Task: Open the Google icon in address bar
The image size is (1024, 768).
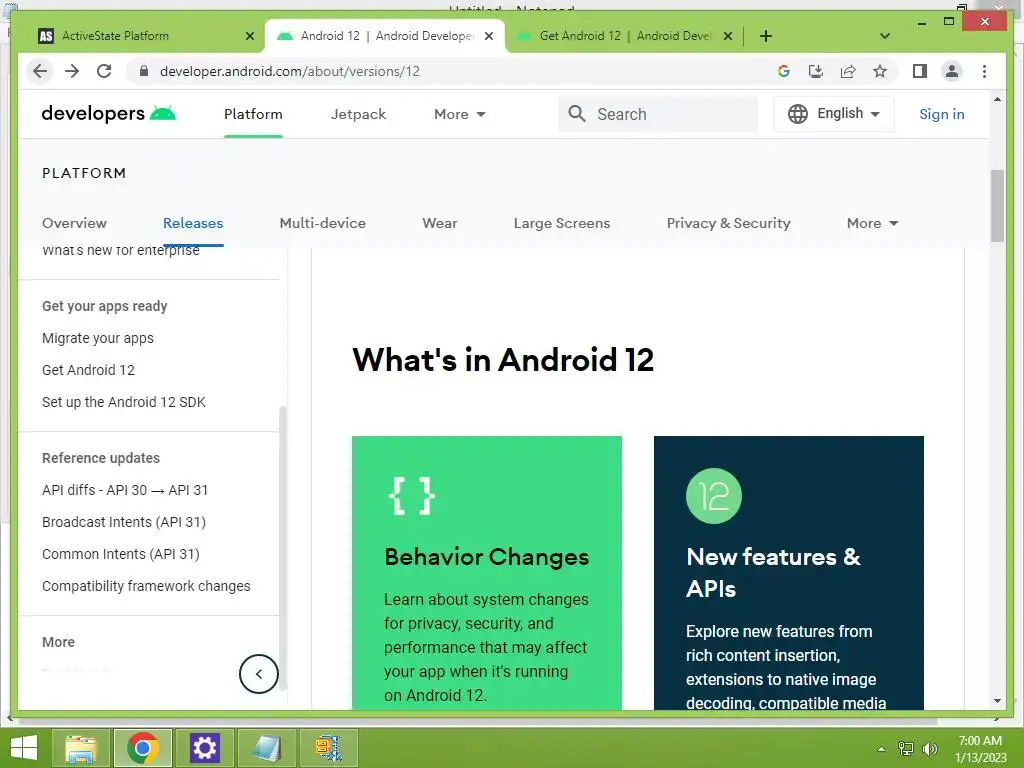Action: coord(784,71)
